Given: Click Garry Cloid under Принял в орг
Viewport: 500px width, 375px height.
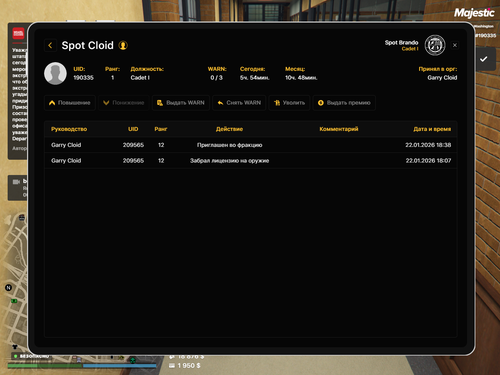Looking at the screenshot, I should pos(442,78).
